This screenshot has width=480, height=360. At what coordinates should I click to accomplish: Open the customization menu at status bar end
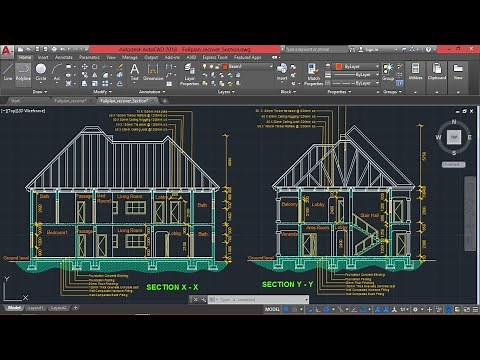point(475,309)
